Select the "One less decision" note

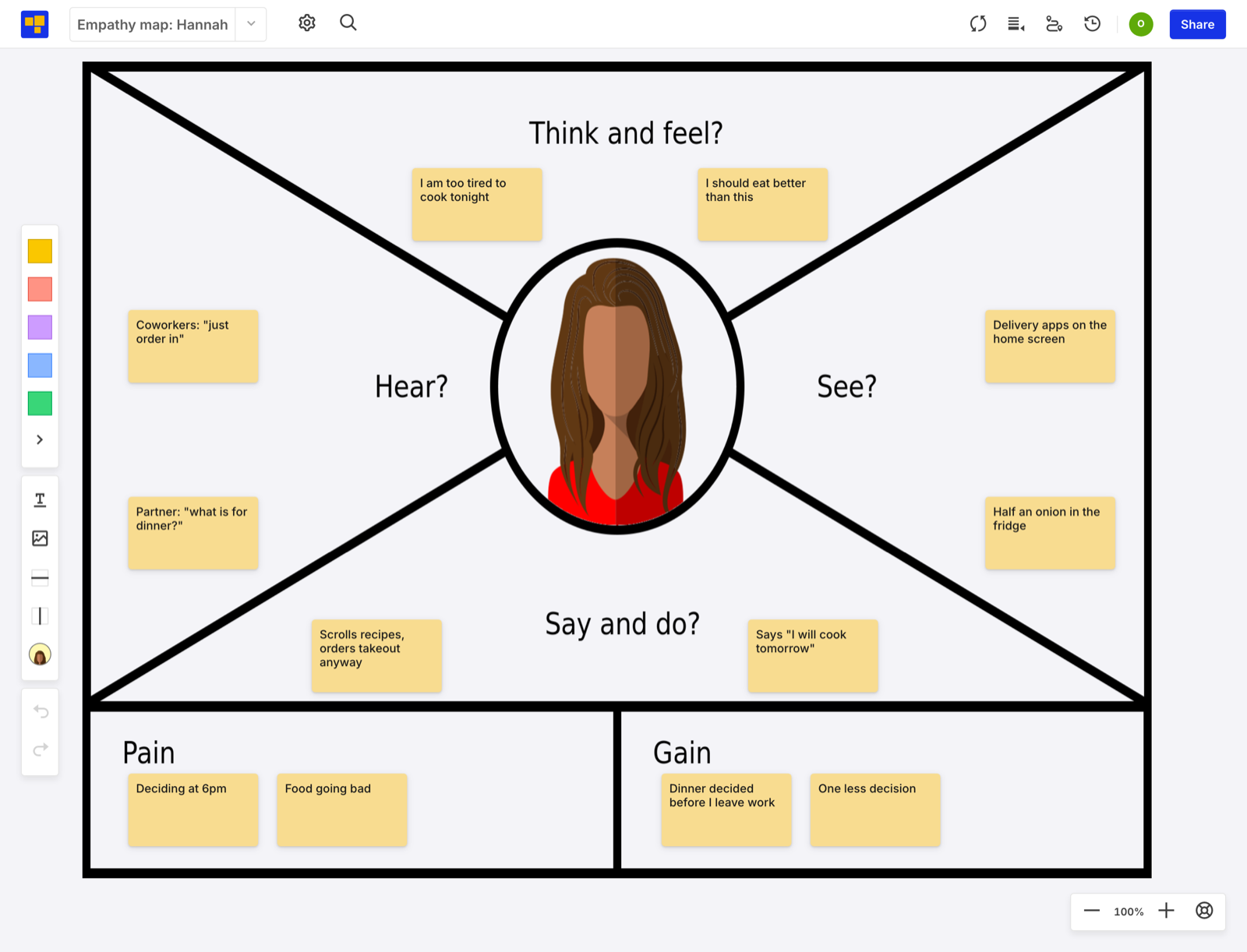(x=875, y=809)
